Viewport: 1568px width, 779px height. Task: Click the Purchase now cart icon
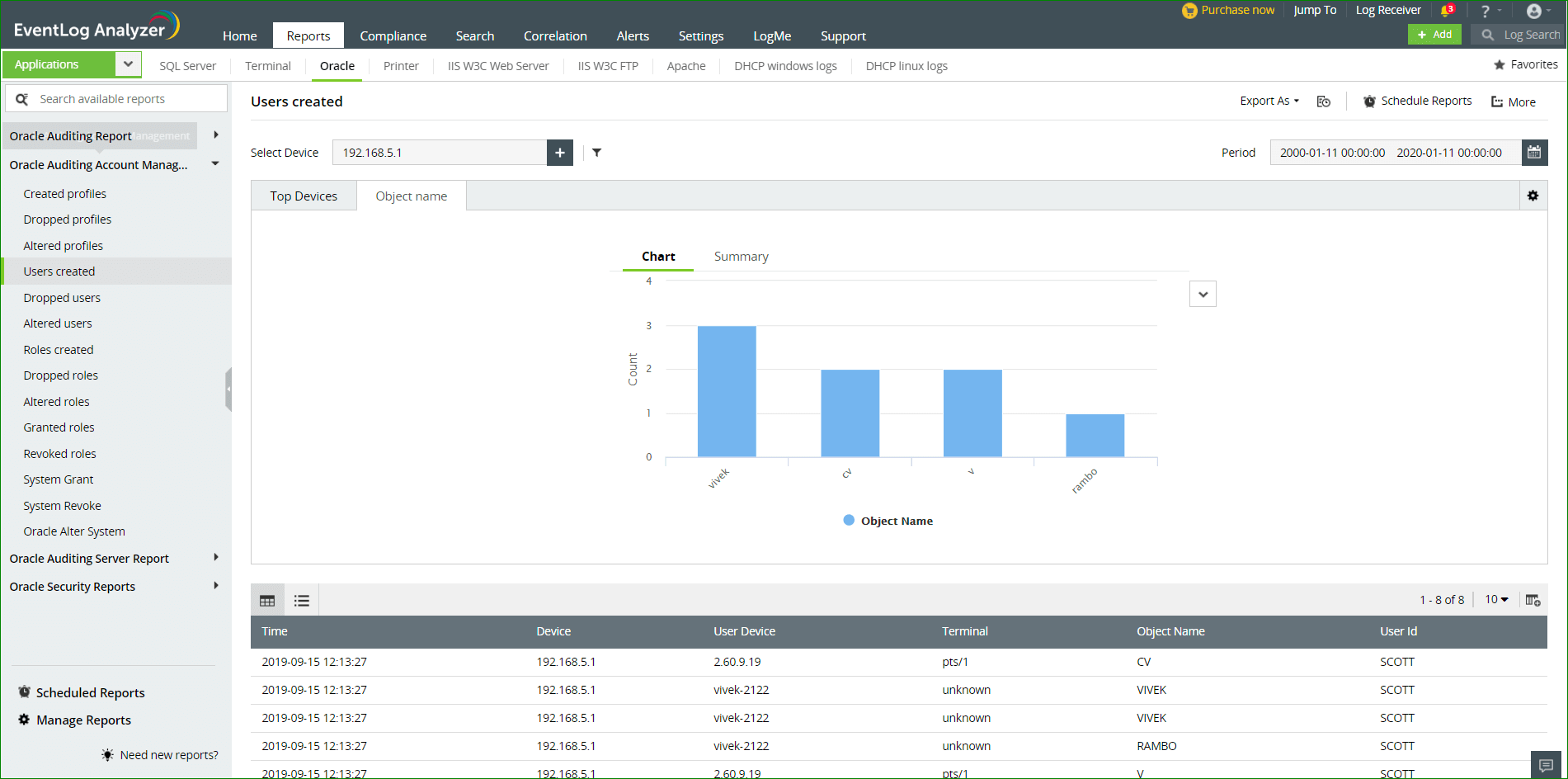point(1189,11)
